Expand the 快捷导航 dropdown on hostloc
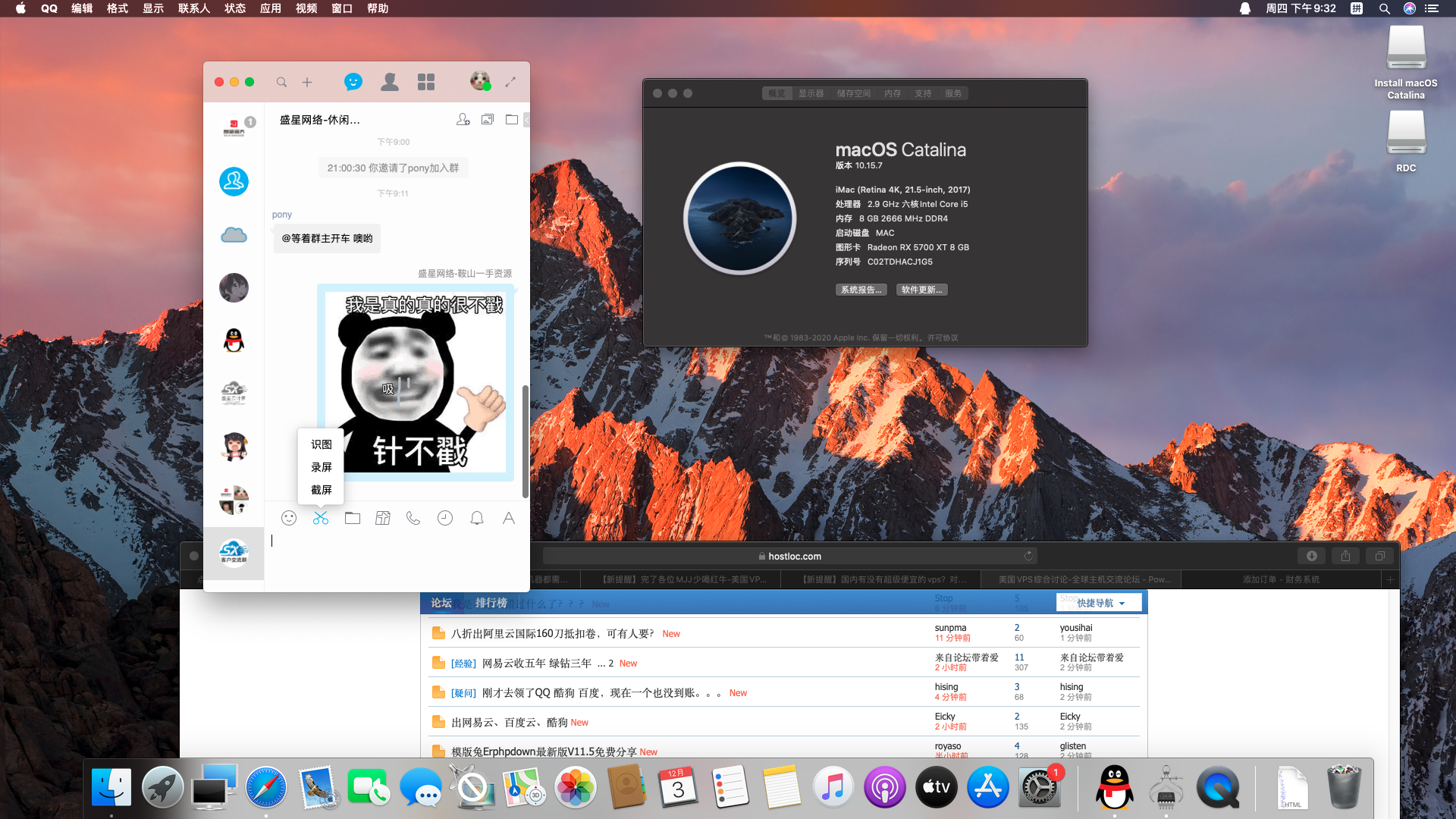 point(1099,603)
